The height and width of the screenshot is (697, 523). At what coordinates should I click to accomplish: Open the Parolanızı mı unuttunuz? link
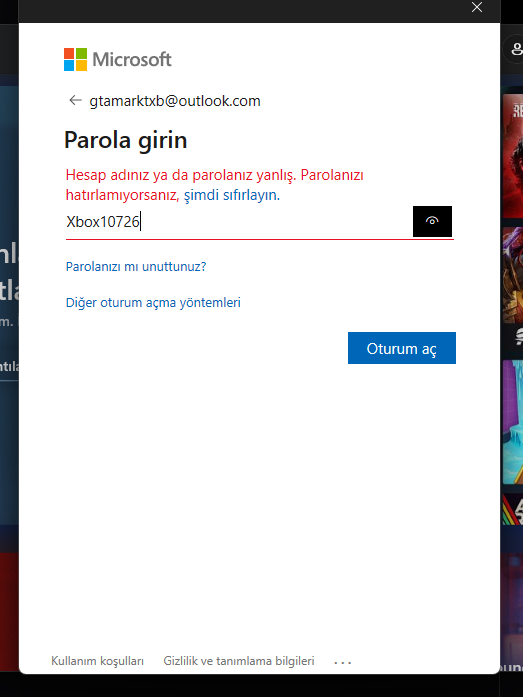click(136, 266)
